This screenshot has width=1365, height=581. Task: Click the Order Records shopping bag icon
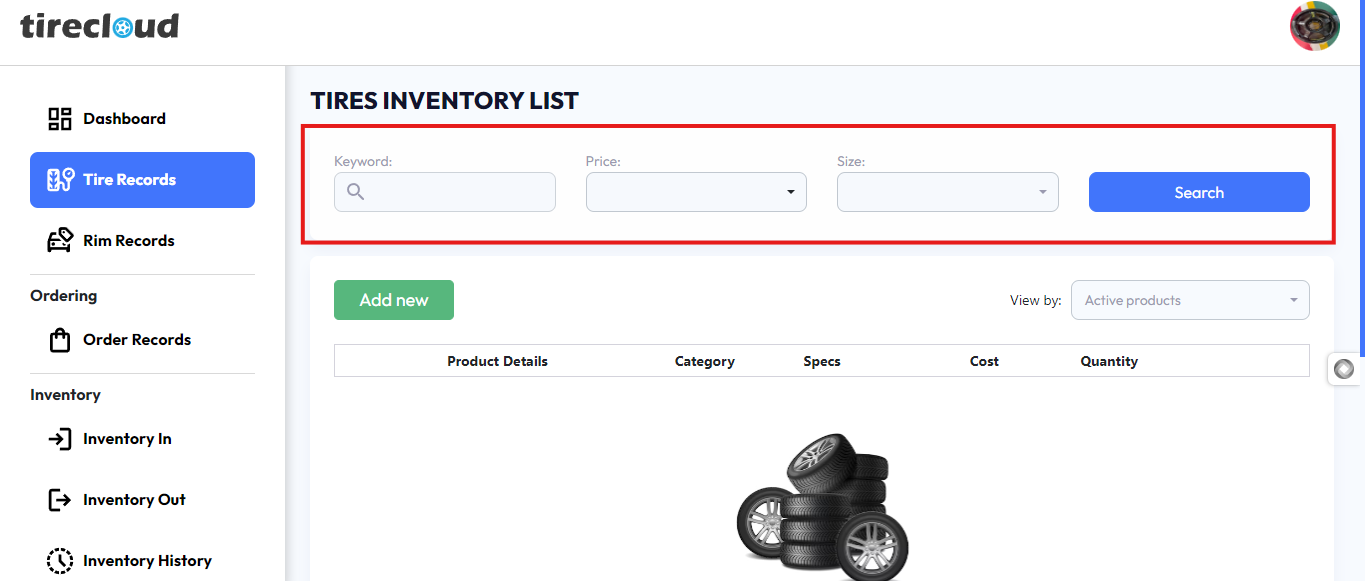[x=60, y=340]
